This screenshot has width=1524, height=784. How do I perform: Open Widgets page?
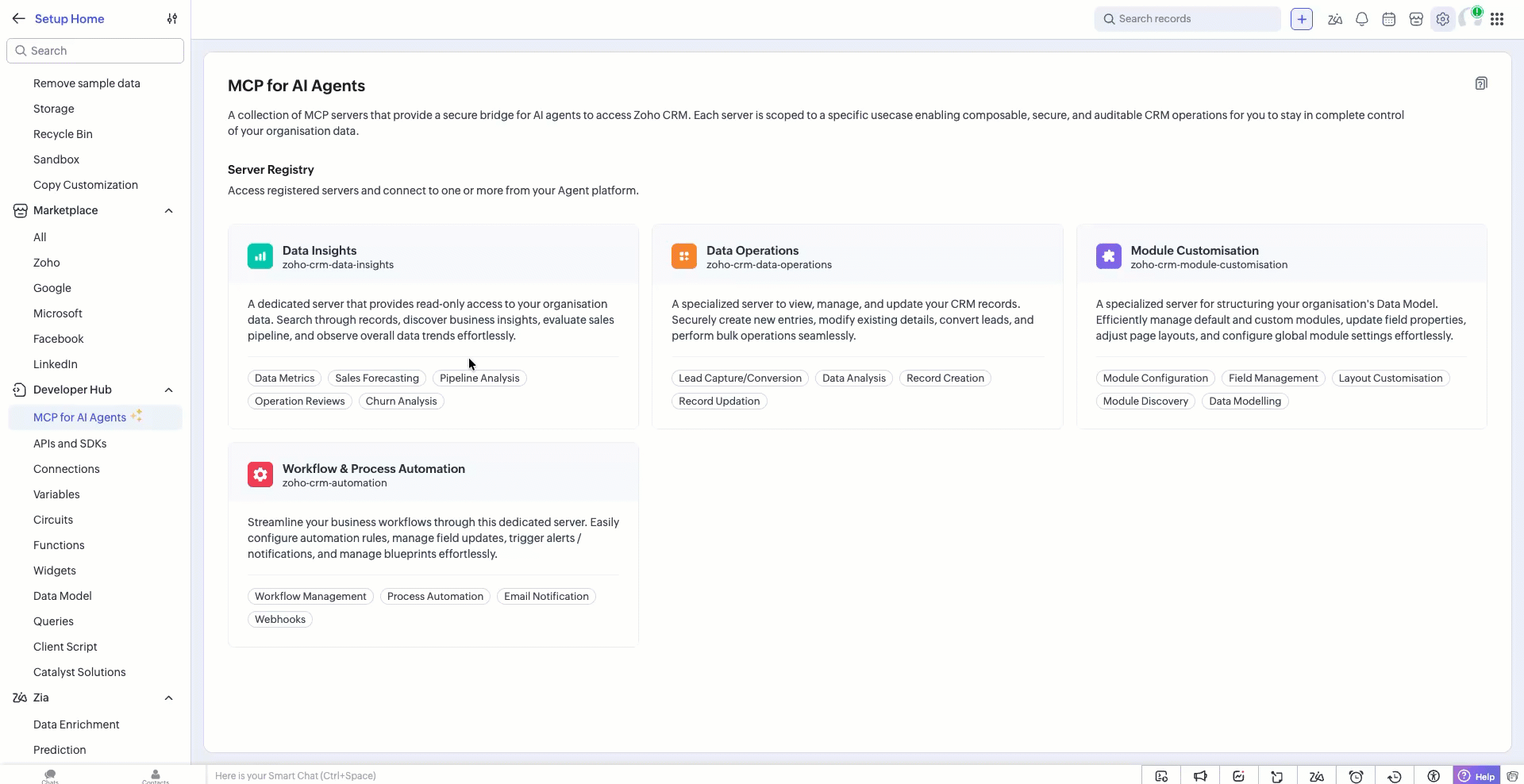(55, 571)
